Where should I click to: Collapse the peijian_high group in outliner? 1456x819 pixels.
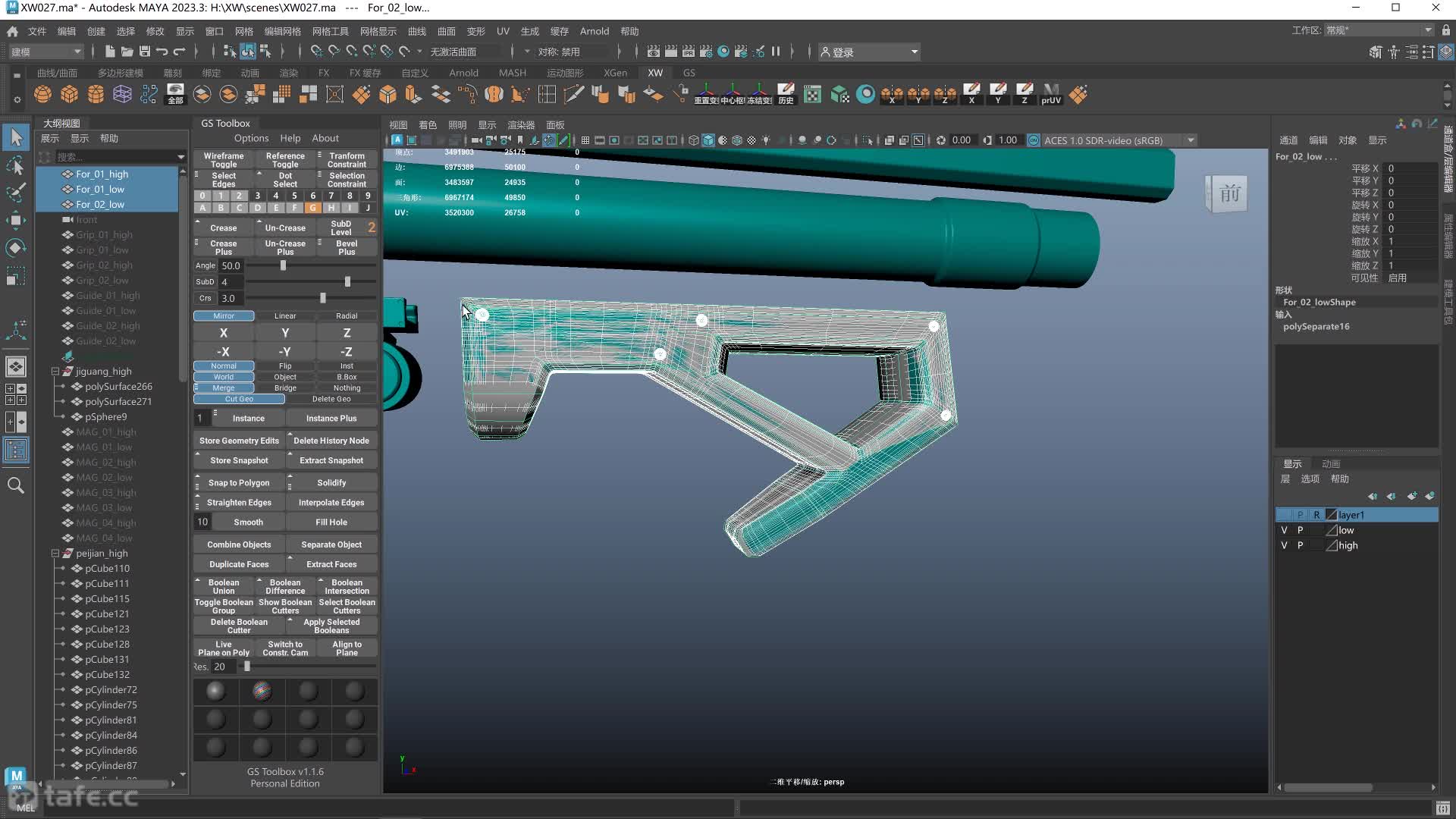[x=55, y=554]
